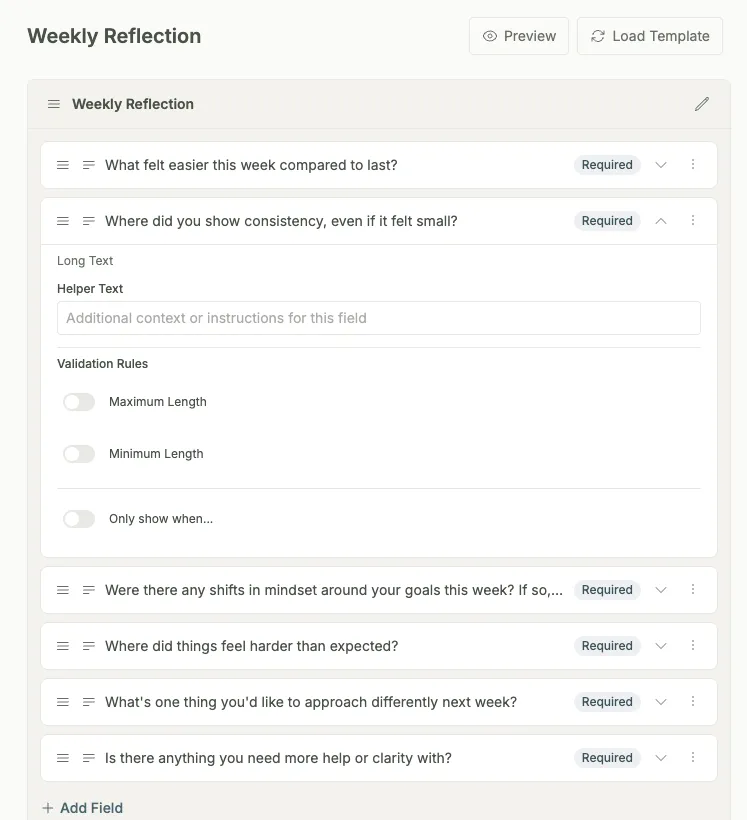
Task: Click drag handle for 'shifts in mindset' field
Action: tap(63, 590)
